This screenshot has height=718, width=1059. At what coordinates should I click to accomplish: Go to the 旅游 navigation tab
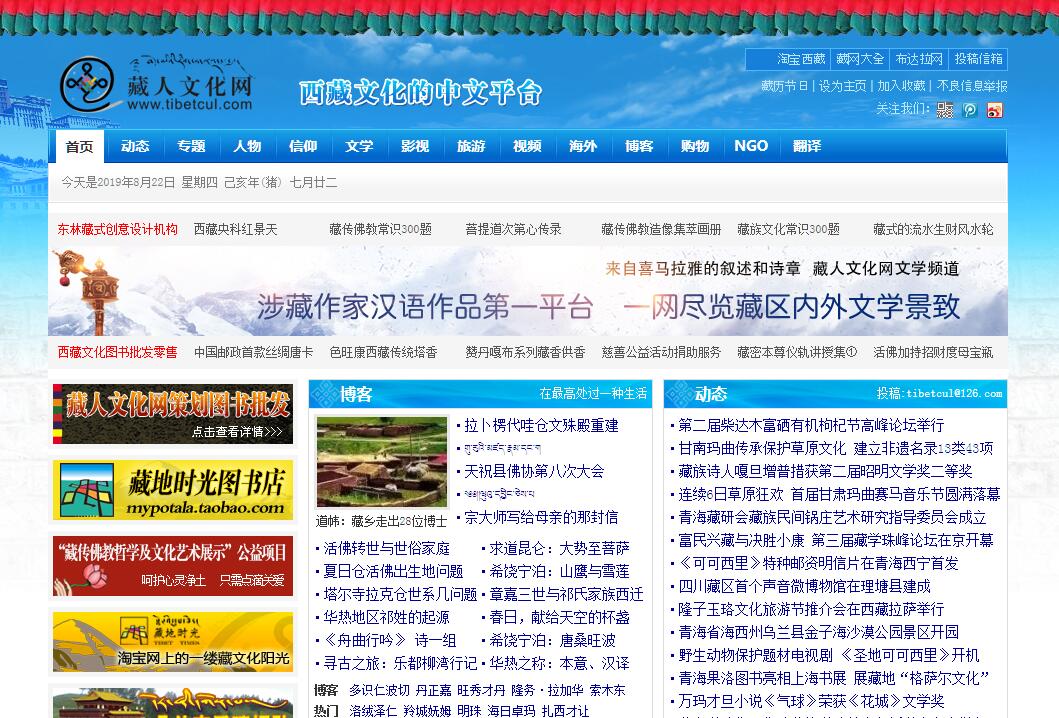[x=471, y=147]
